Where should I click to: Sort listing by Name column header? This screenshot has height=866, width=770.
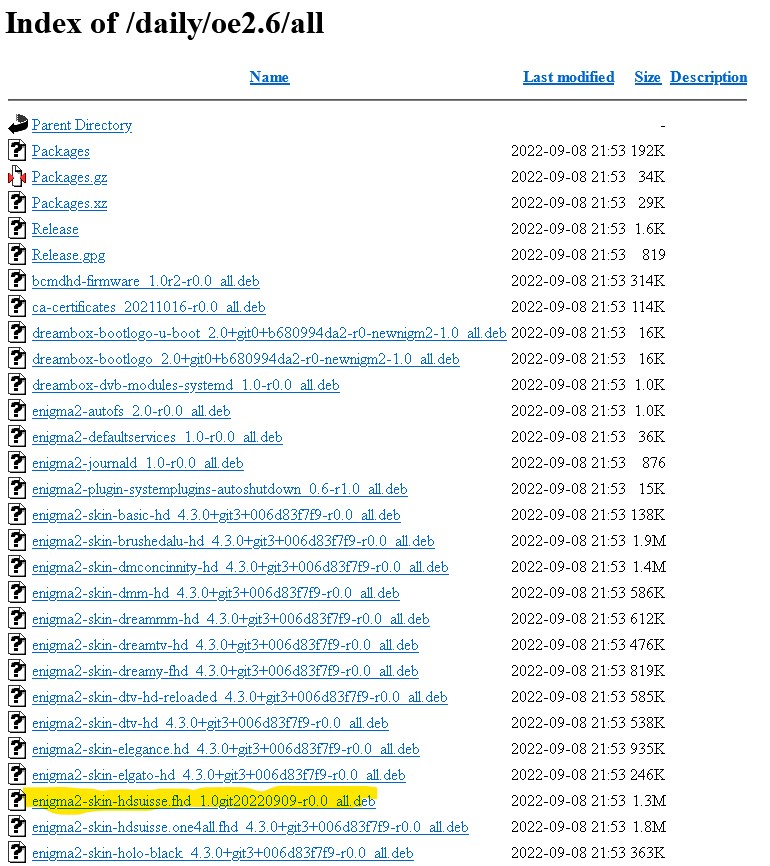coord(269,77)
